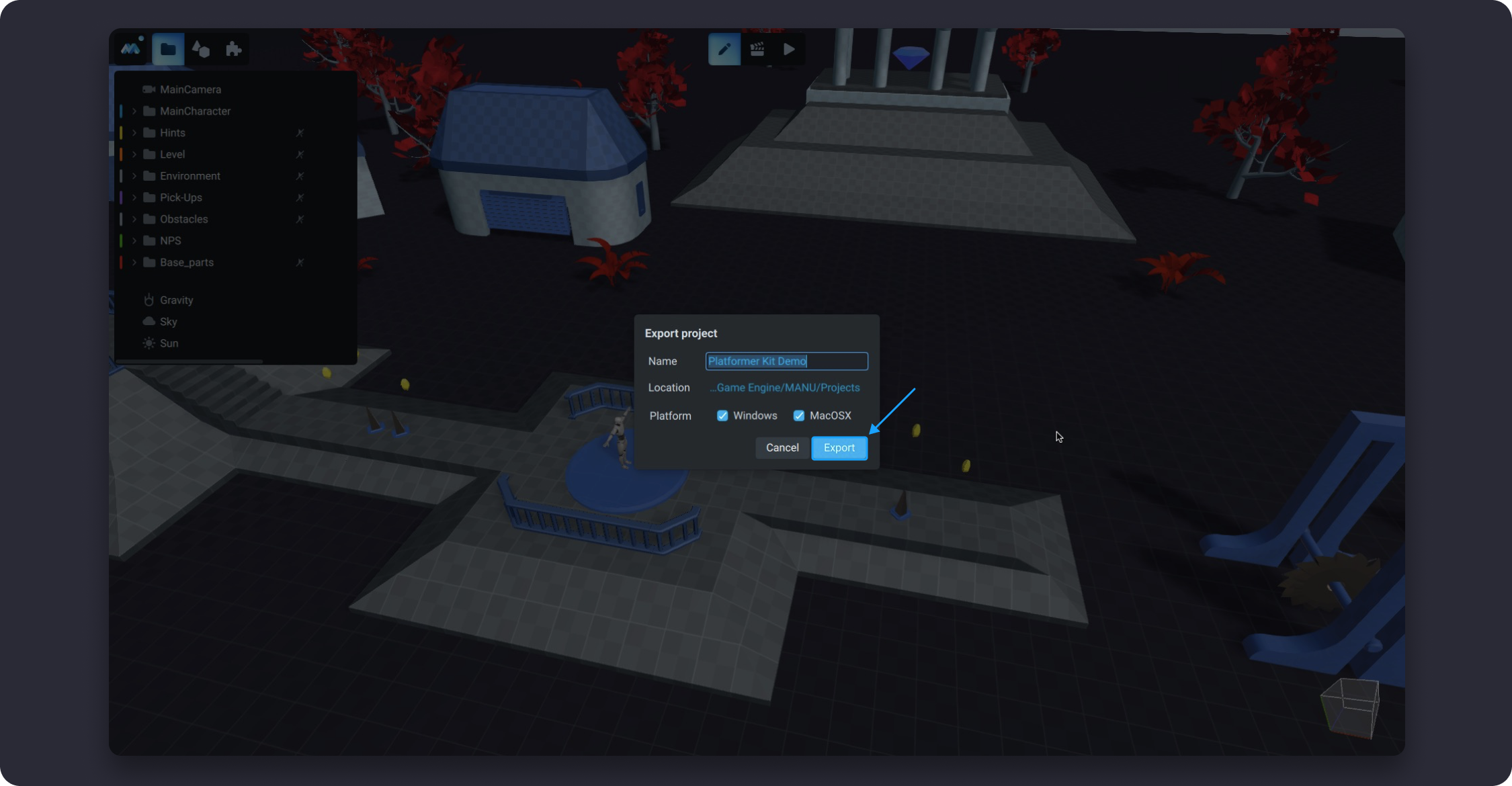Click the MacOSX platform label
Screen dimensions: 1512x786
click(x=831, y=416)
